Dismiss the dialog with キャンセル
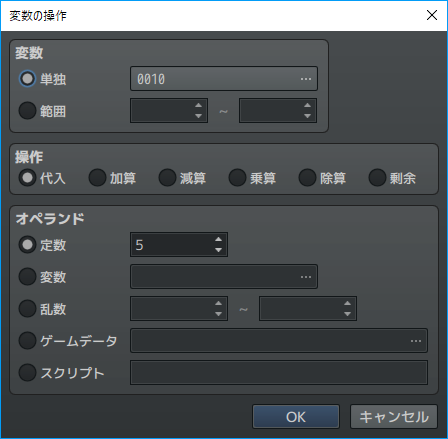 pos(394,417)
